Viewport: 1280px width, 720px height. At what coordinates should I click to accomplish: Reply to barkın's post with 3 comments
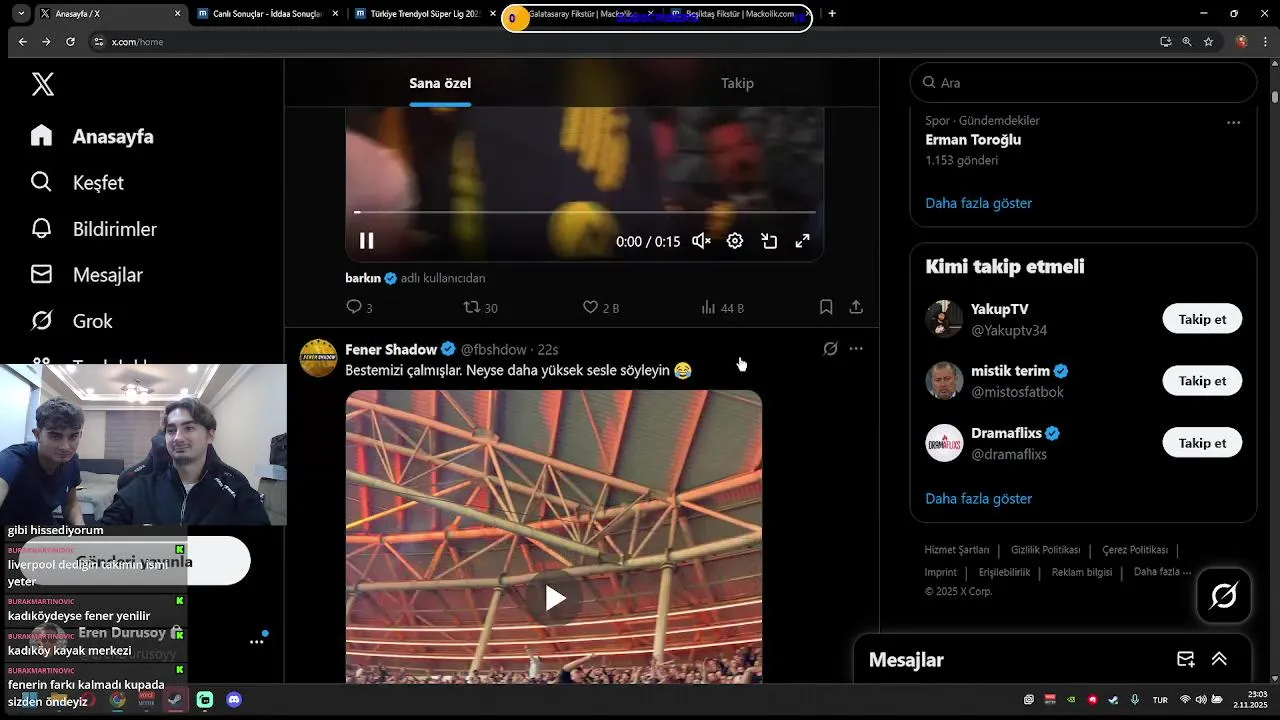click(359, 308)
